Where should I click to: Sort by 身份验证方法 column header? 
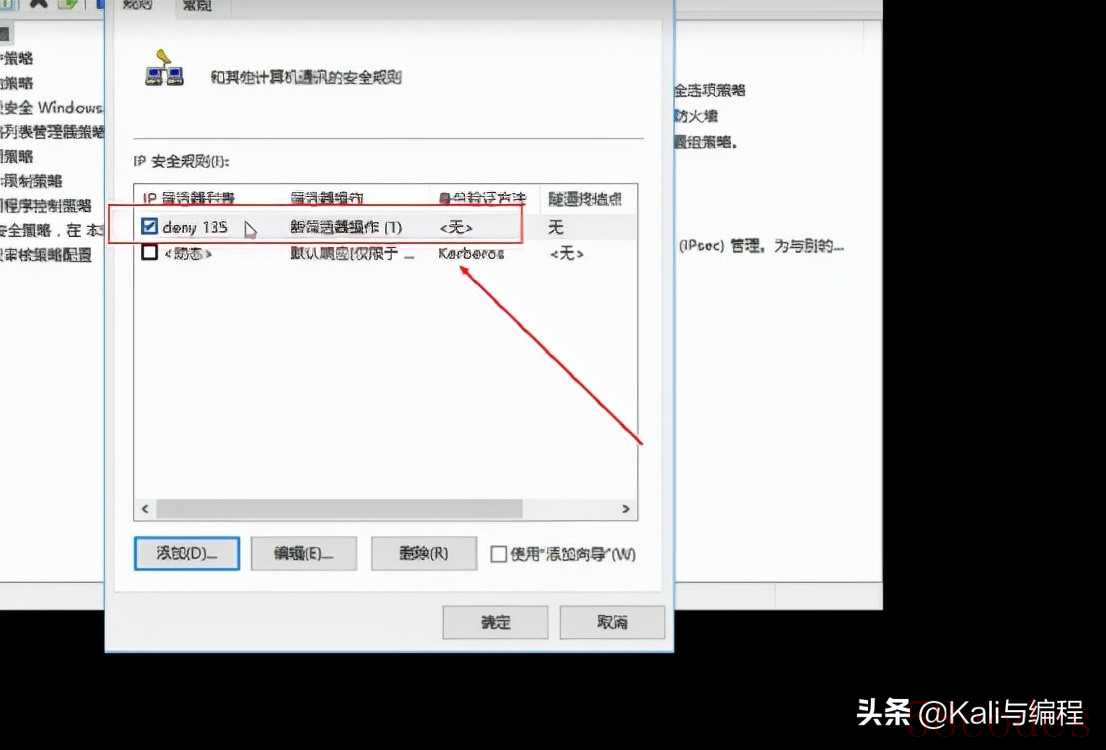482,199
